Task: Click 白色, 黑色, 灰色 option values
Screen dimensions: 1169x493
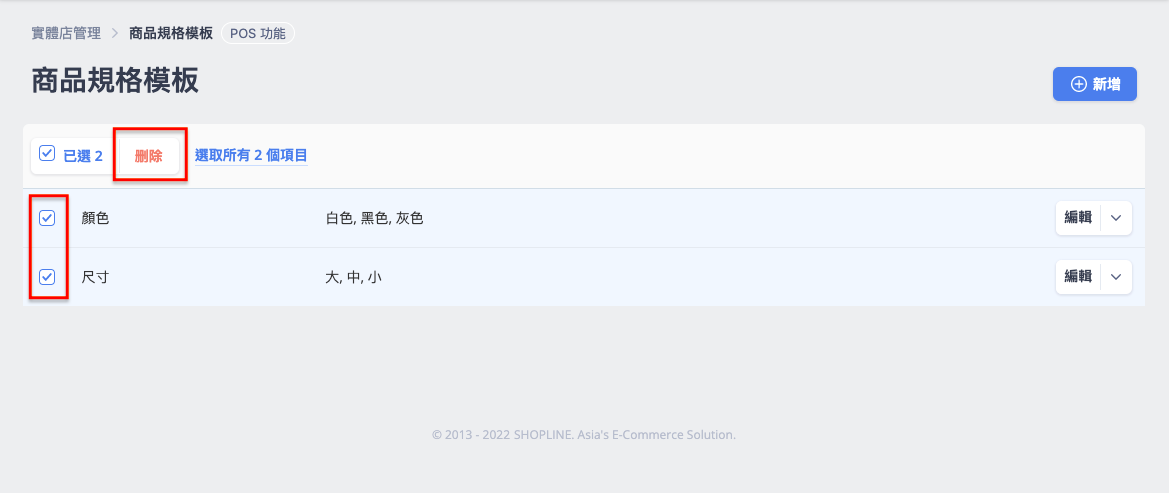Action: click(x=375, y=219)
